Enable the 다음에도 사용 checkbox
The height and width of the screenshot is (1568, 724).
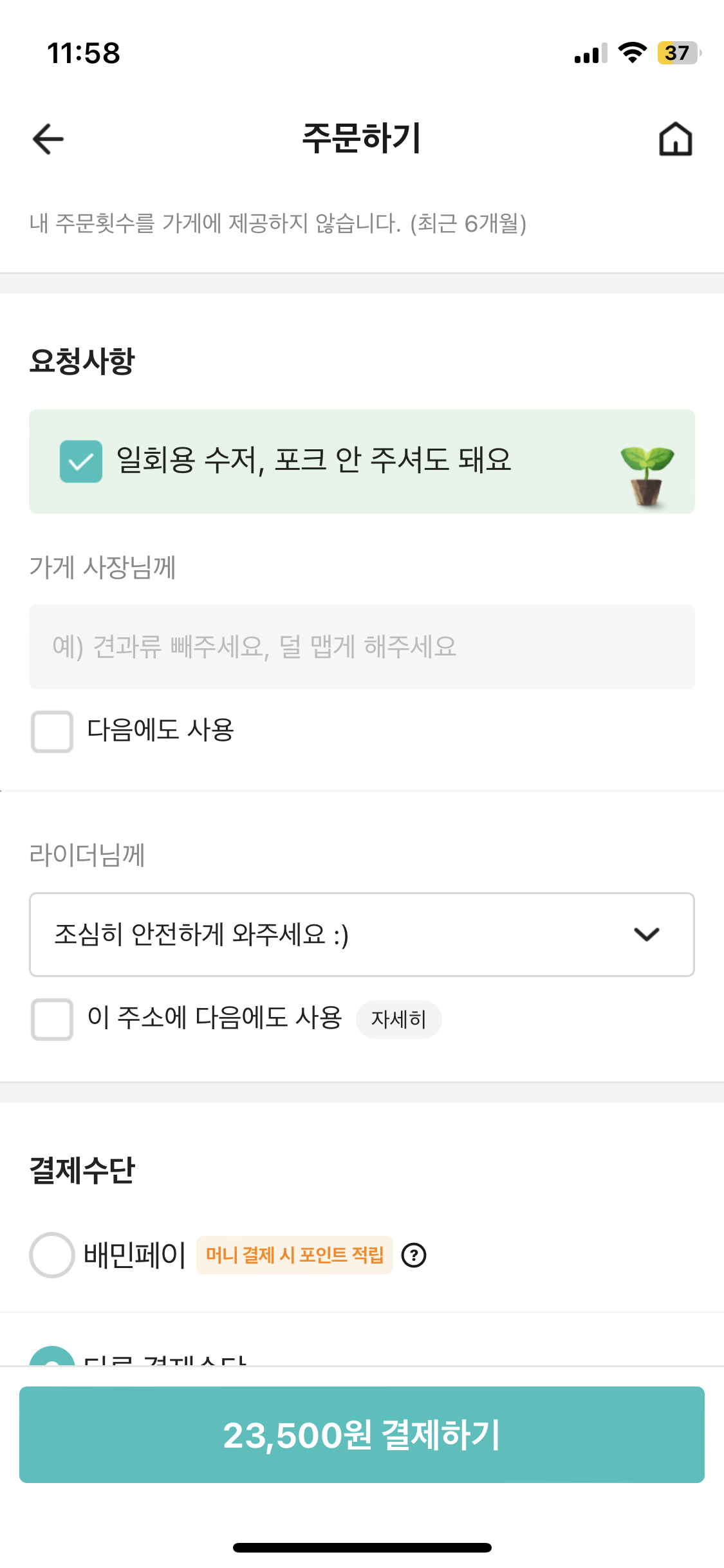[52, 732]
